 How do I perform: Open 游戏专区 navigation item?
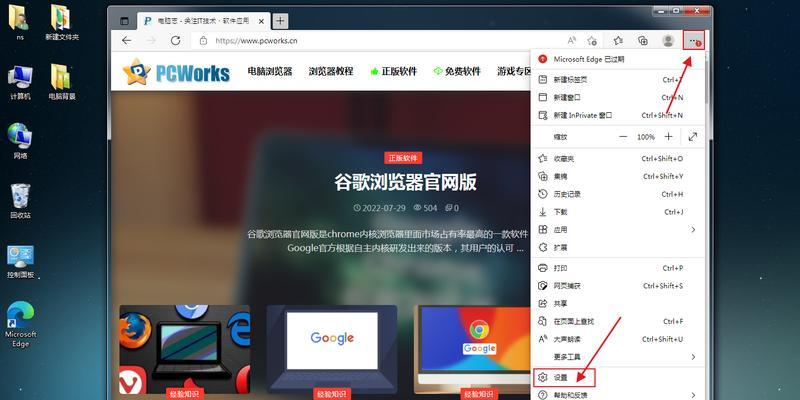[514, 71]
